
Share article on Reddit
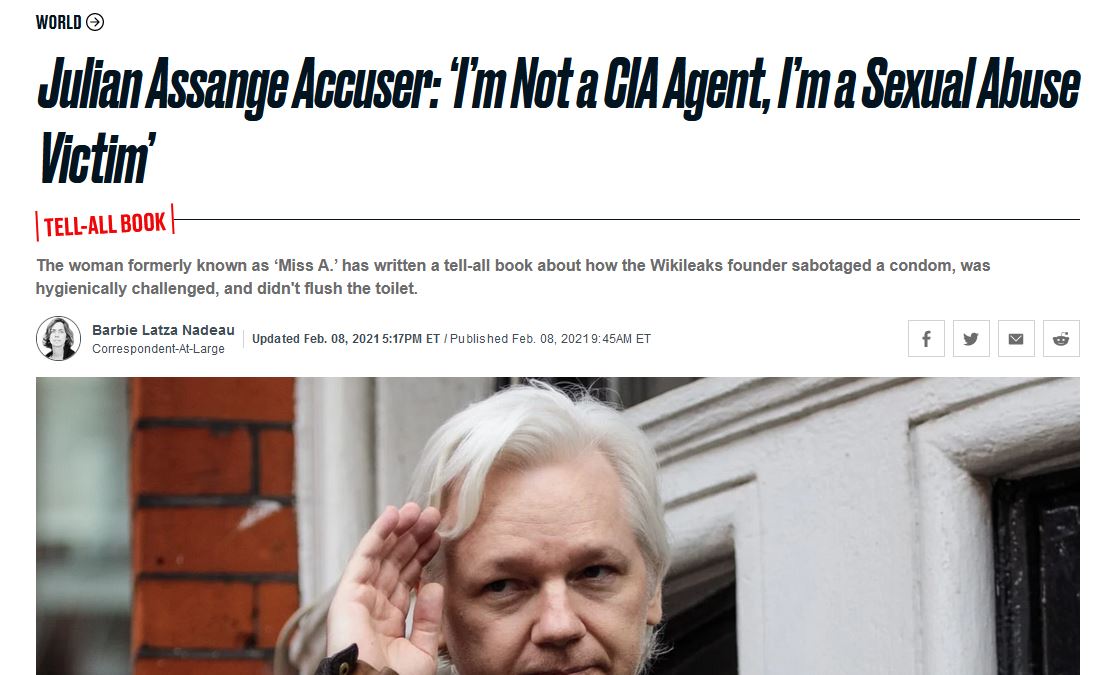pyautogui.click(x=1061, y=339)
